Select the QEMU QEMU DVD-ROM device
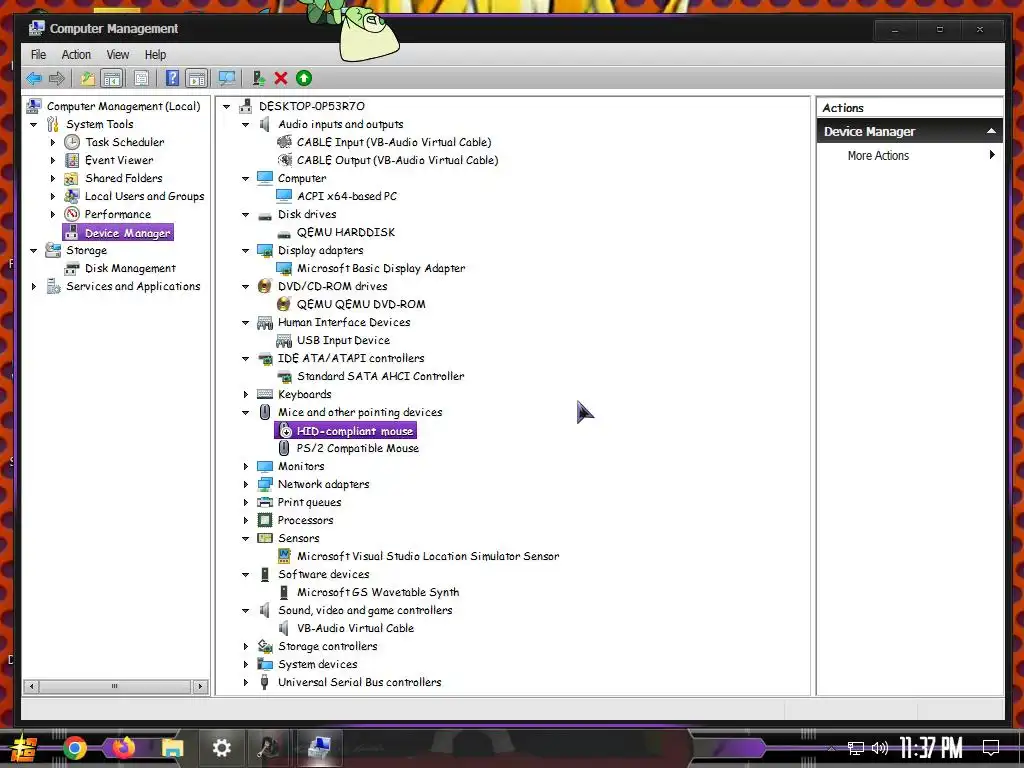This screenshot has width=1024, height=768. point(361,304)
